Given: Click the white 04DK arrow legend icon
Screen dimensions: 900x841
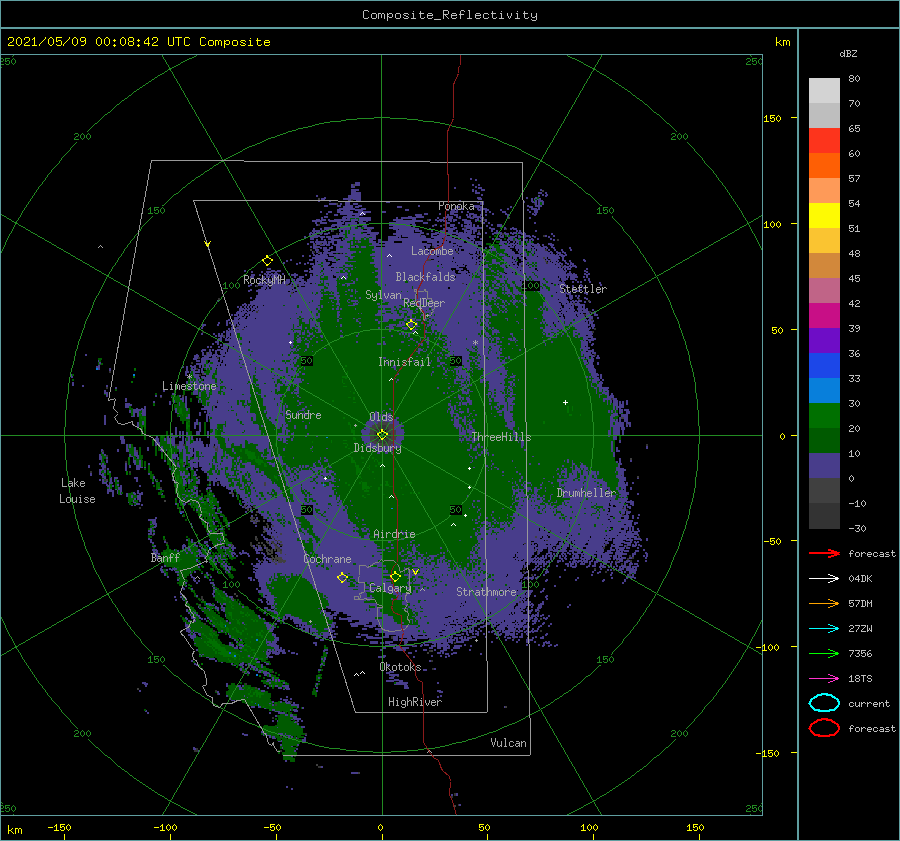Looking at the screenshot, I should point(824,579).
